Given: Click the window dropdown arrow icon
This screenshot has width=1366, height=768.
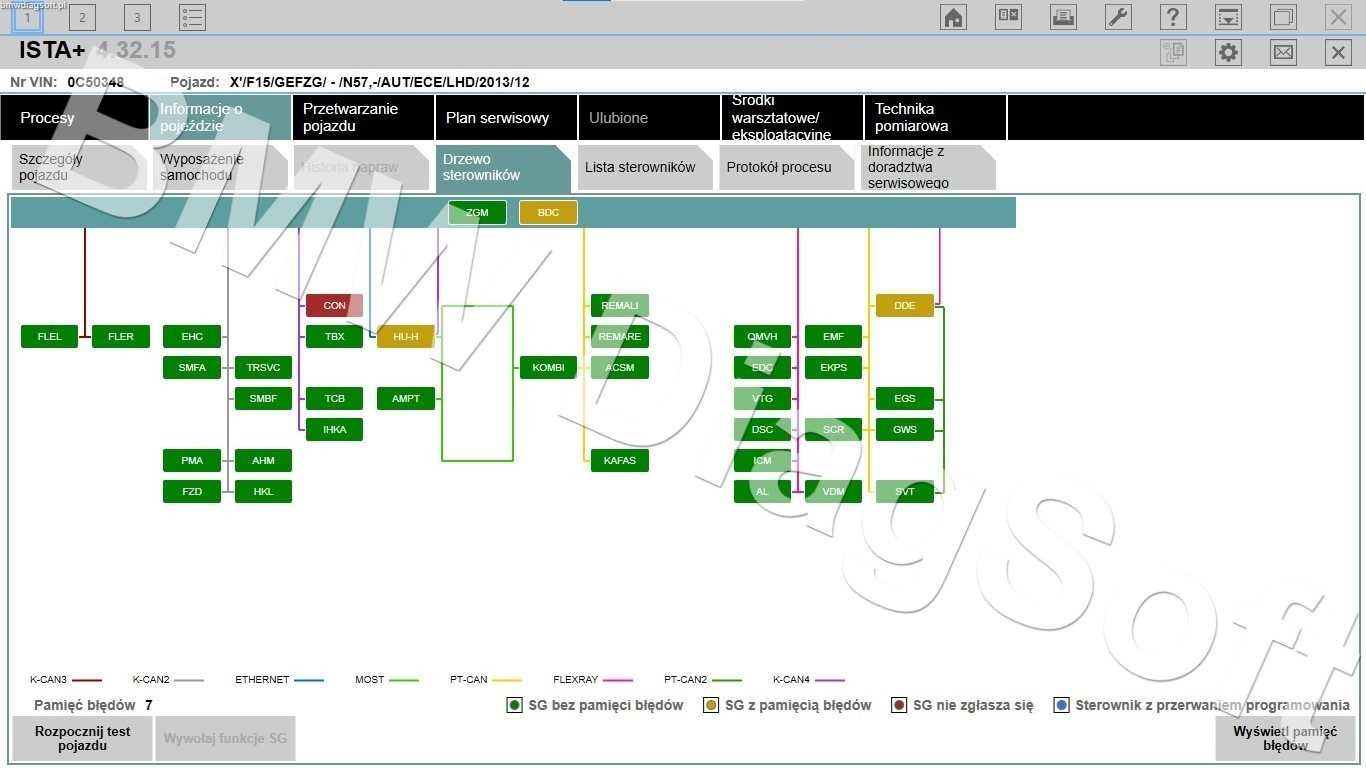Looking at the screenshot, I should point(1228,17).
